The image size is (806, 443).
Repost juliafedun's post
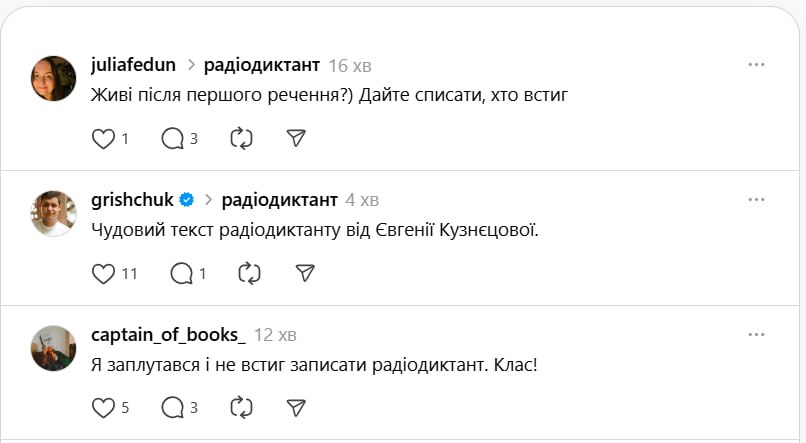tap(241, 139)
